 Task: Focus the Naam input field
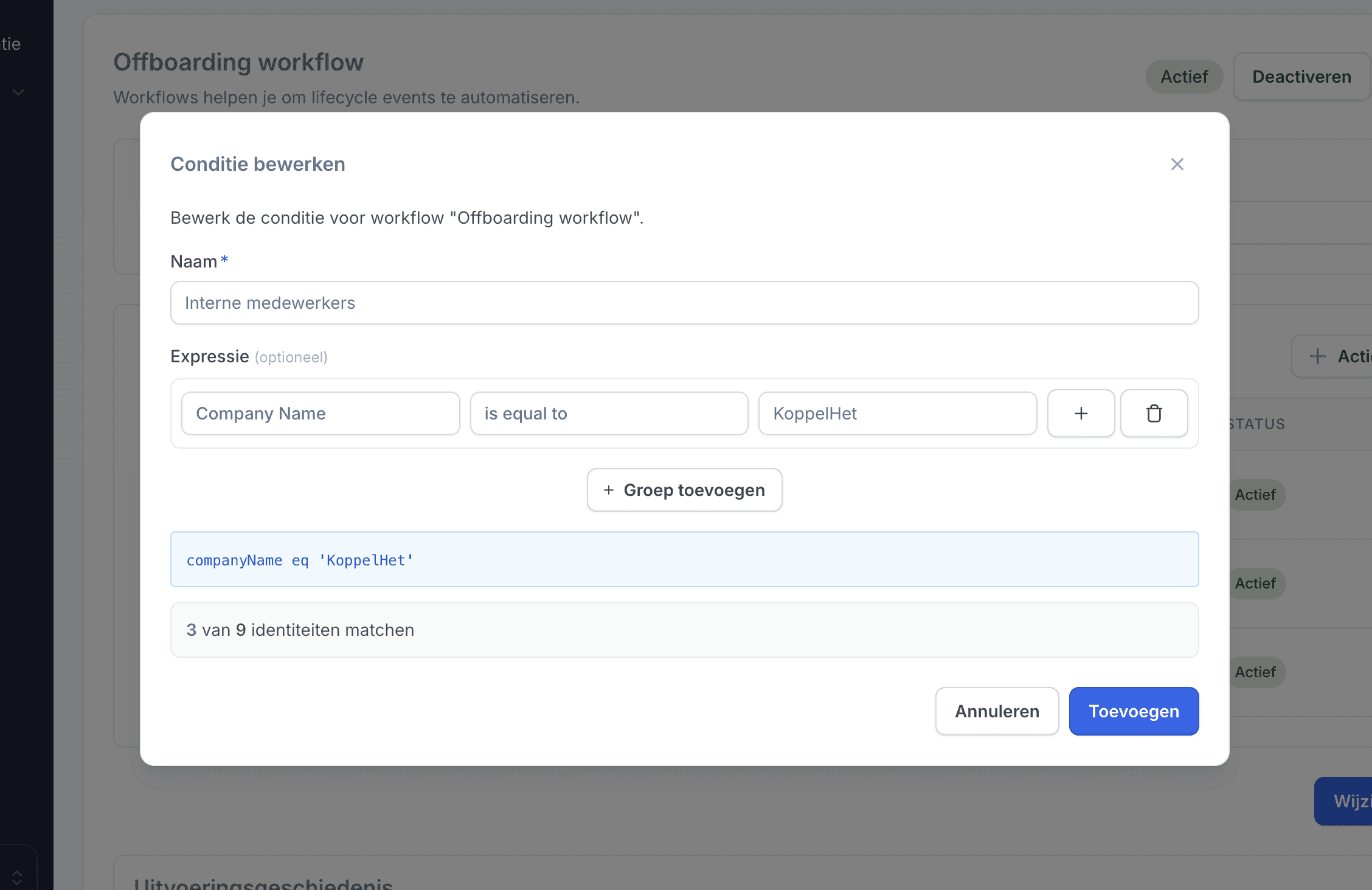pyautogui.click(x=684, y=303)
